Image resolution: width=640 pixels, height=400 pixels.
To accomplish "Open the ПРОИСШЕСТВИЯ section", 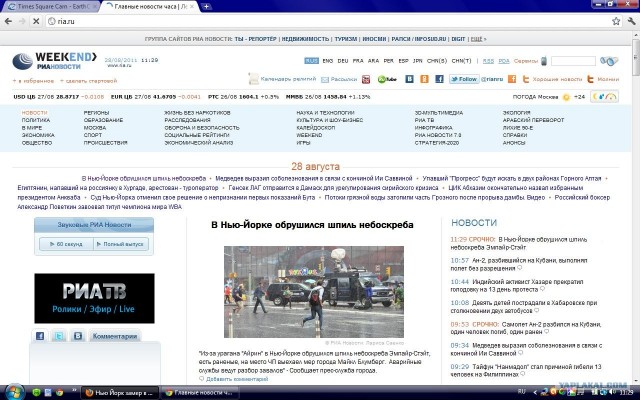I will click(105, 143).
